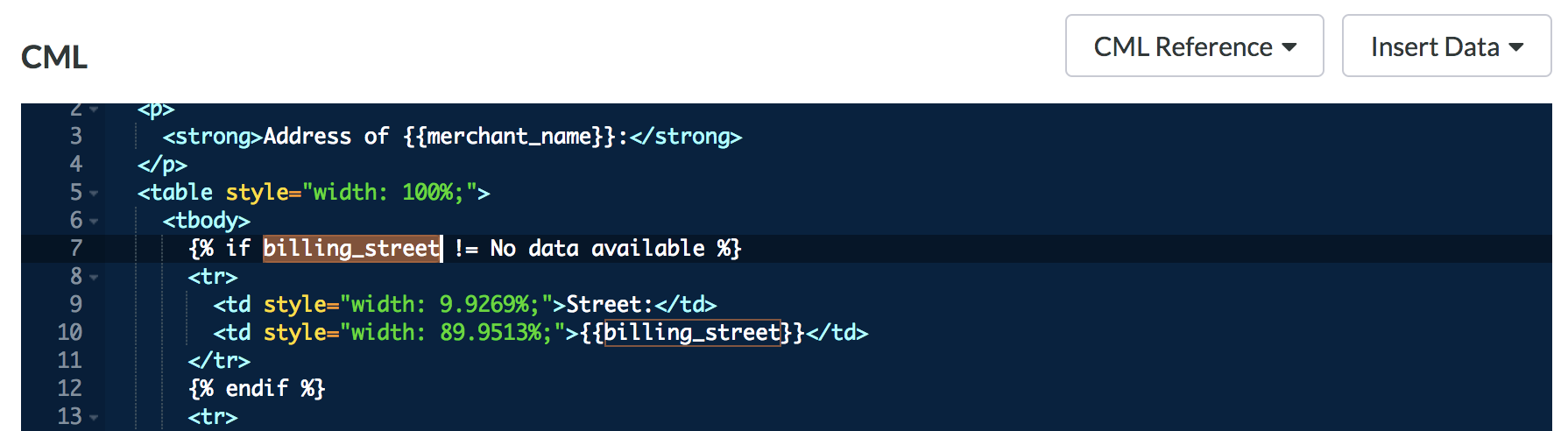Viewport: 1568px width, 431px height.
Task: Open the Insert Data dropdown
Action: [1446, 46]
